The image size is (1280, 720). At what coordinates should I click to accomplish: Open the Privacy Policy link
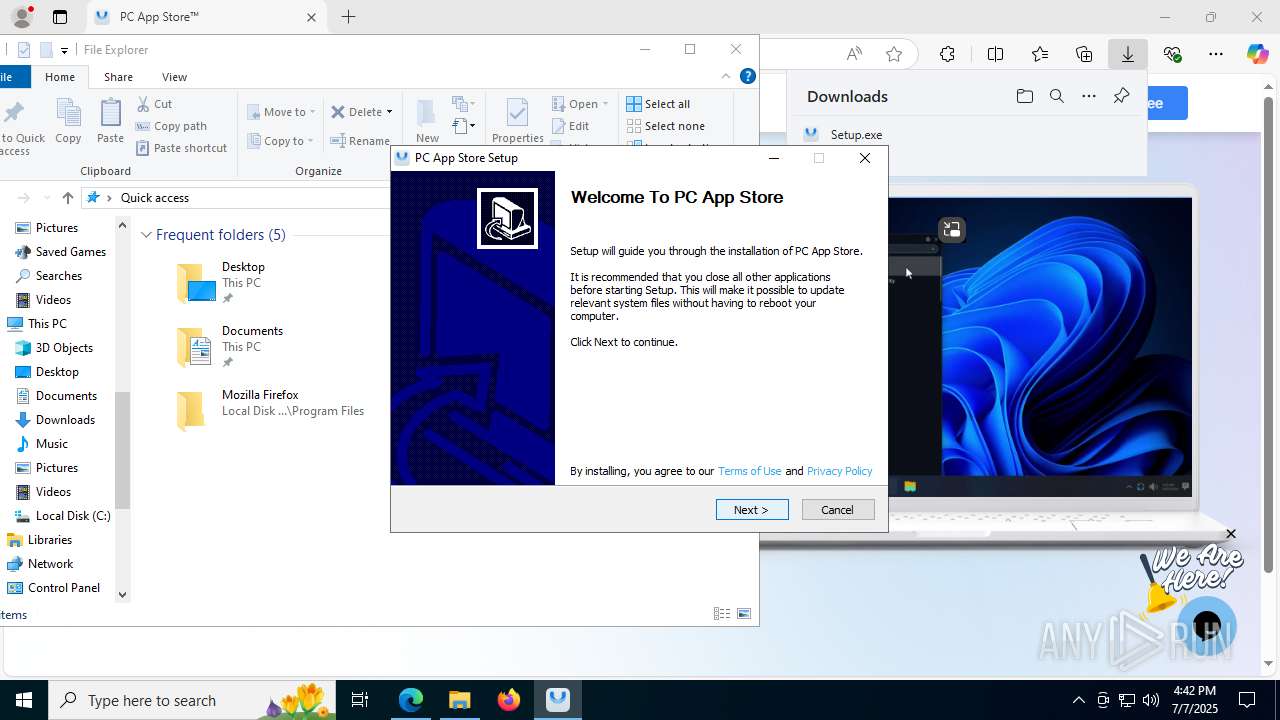(x=839, y=471)
